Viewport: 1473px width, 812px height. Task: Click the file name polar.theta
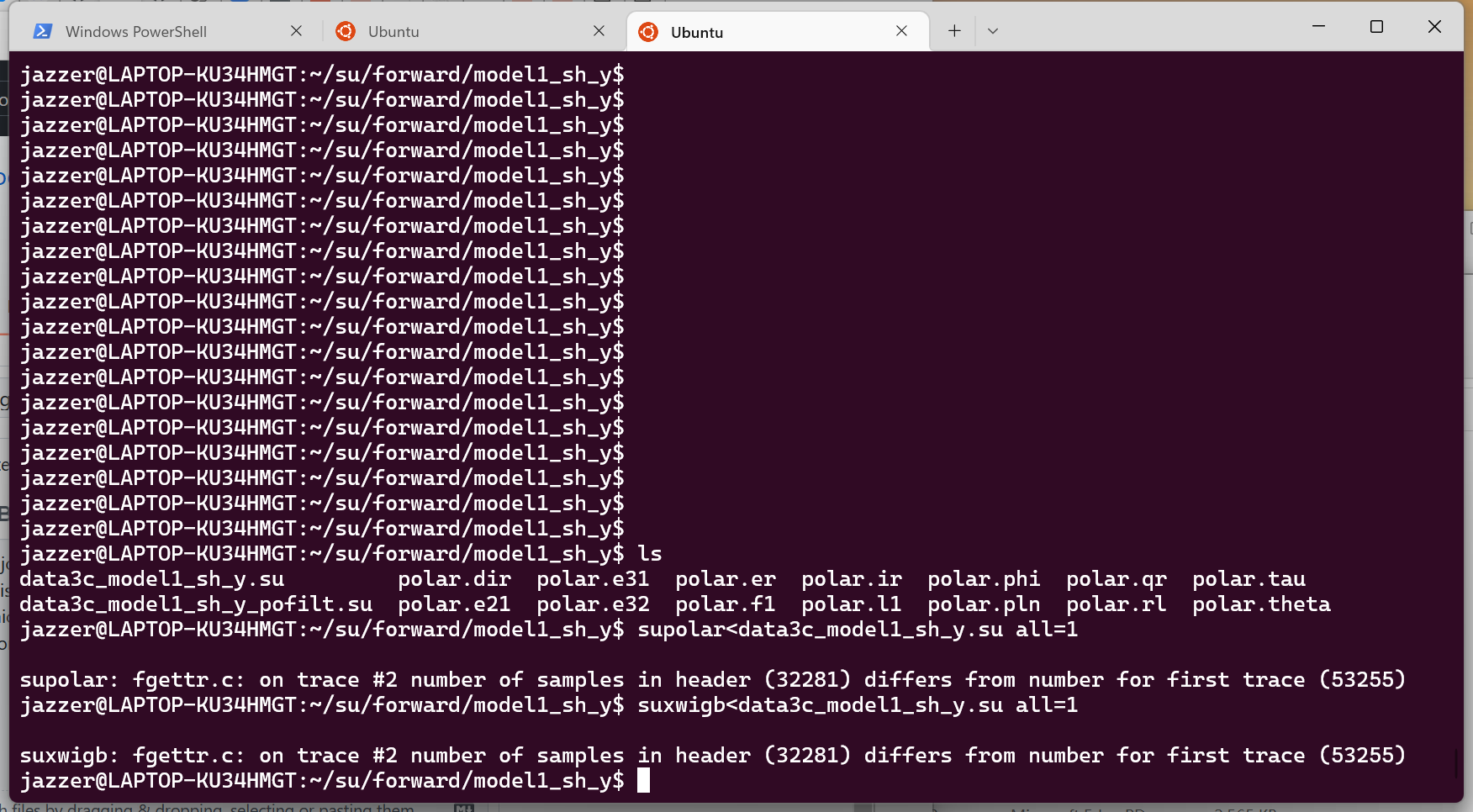(1262, 604)
